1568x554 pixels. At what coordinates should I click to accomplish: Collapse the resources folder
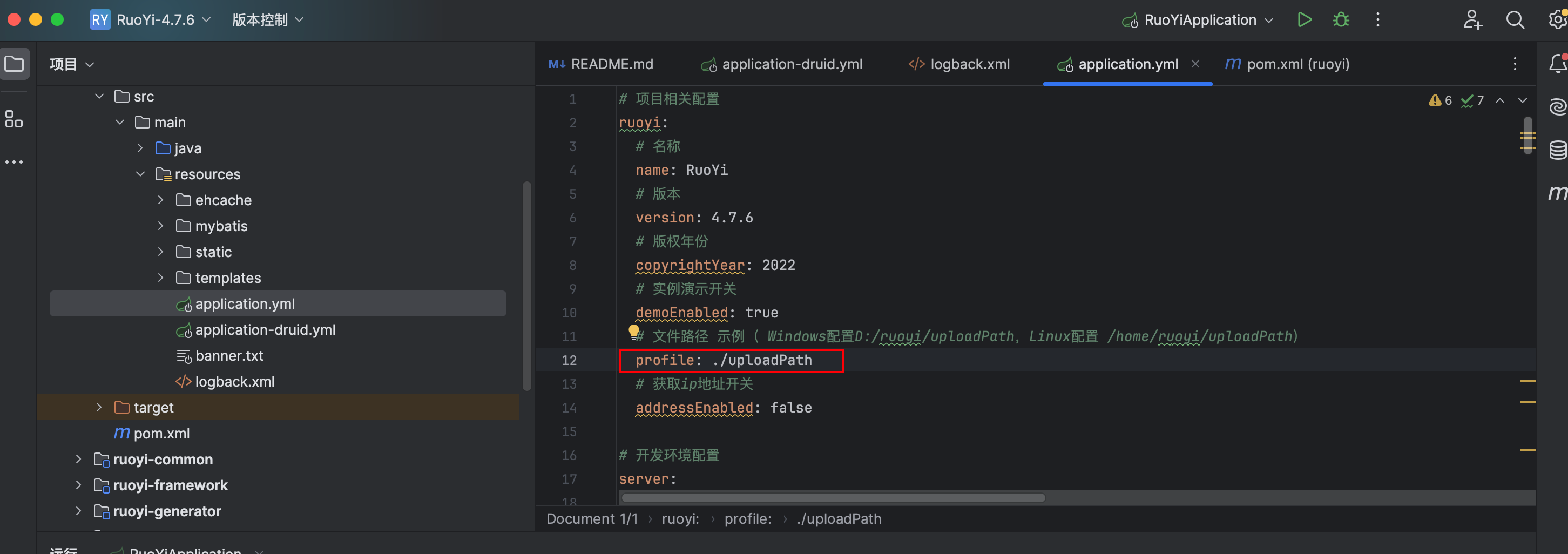point(140,174)
